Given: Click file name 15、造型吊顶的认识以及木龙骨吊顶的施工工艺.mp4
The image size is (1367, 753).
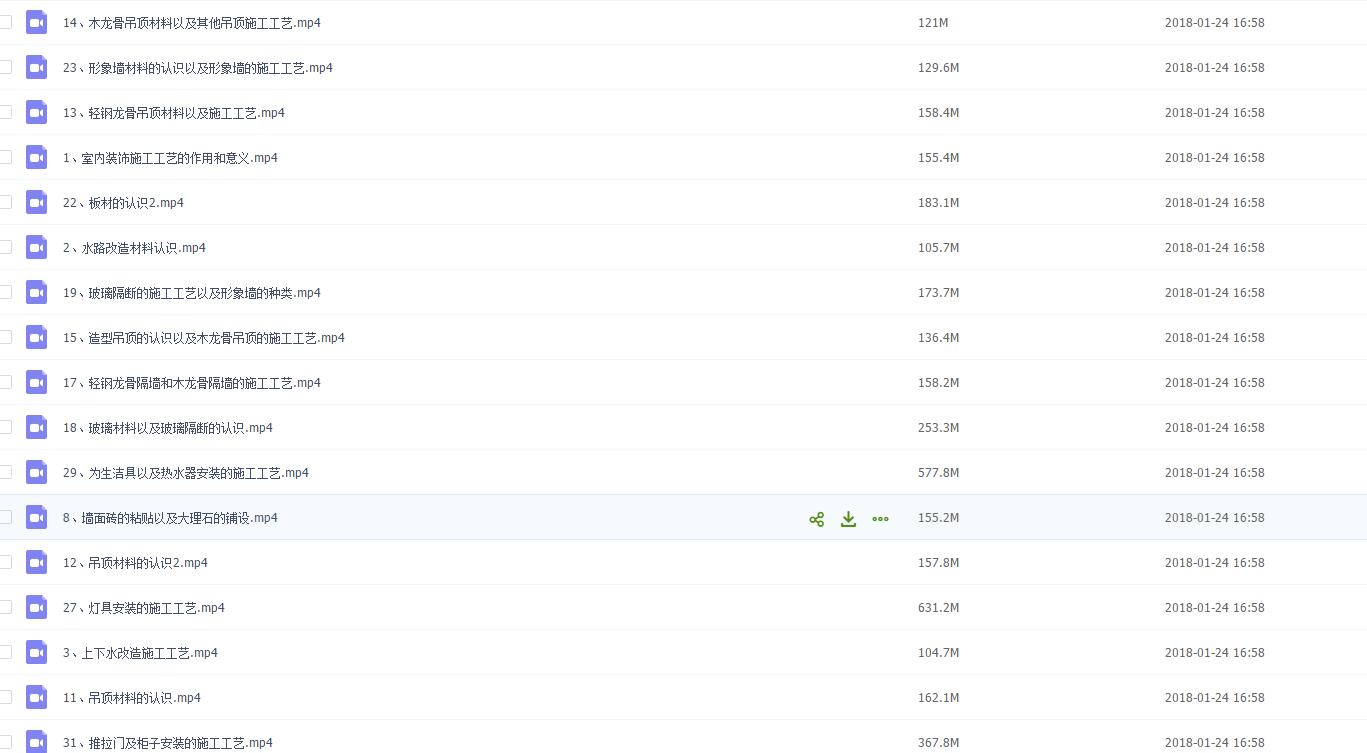Looking at the screenshot, I should (x=204, y=337).
